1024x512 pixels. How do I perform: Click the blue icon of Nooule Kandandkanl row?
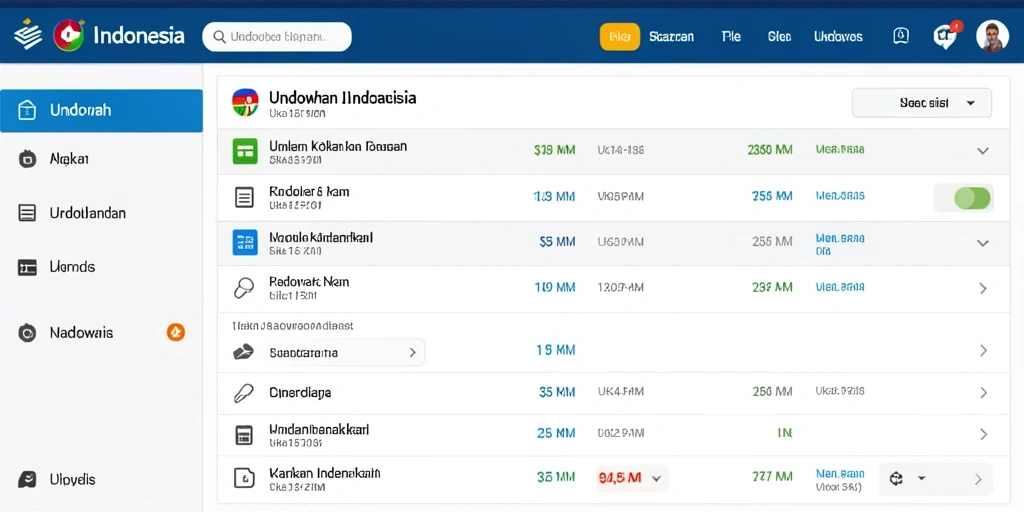point(245,242)
